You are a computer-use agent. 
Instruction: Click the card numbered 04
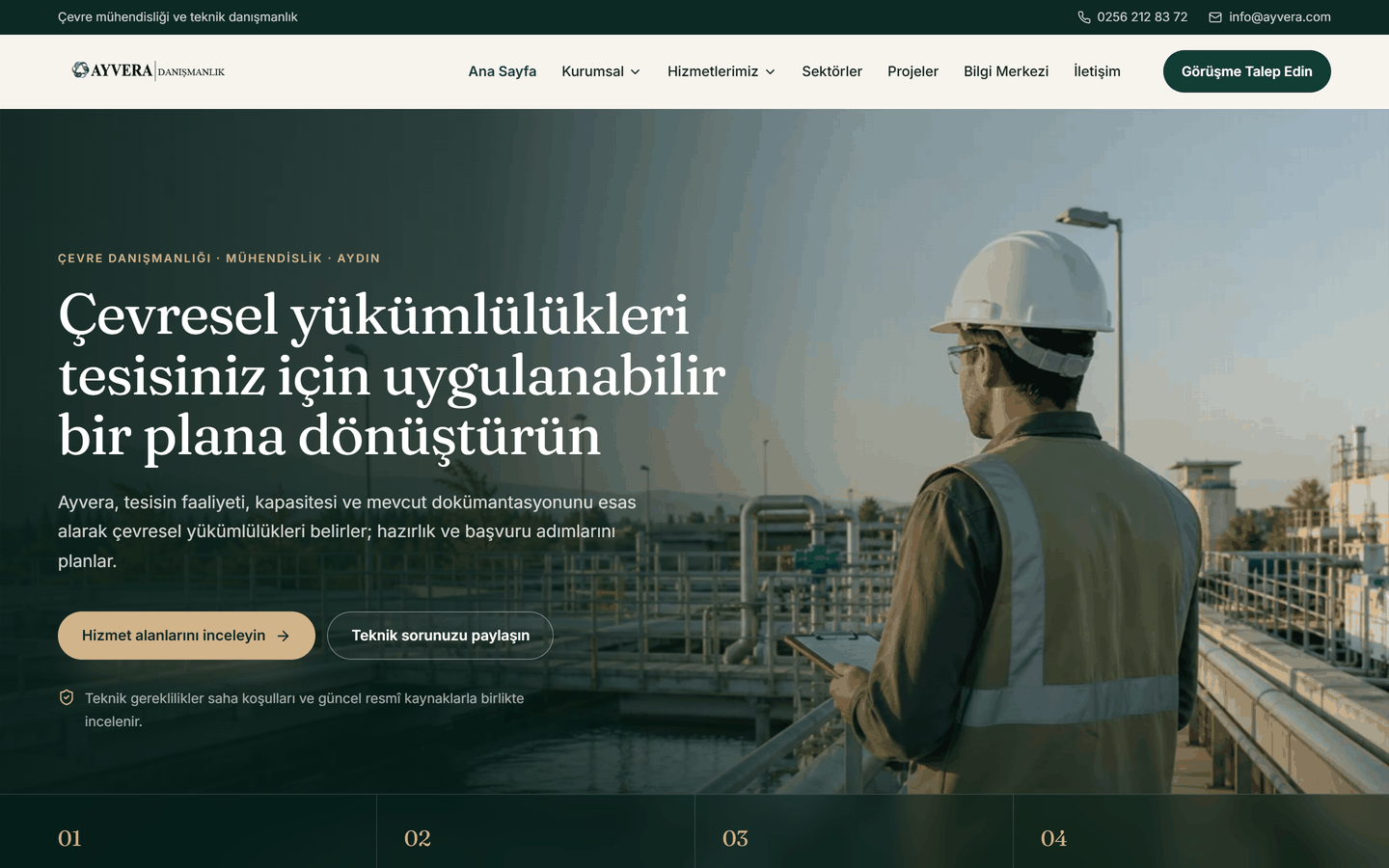coord(1201,831)
